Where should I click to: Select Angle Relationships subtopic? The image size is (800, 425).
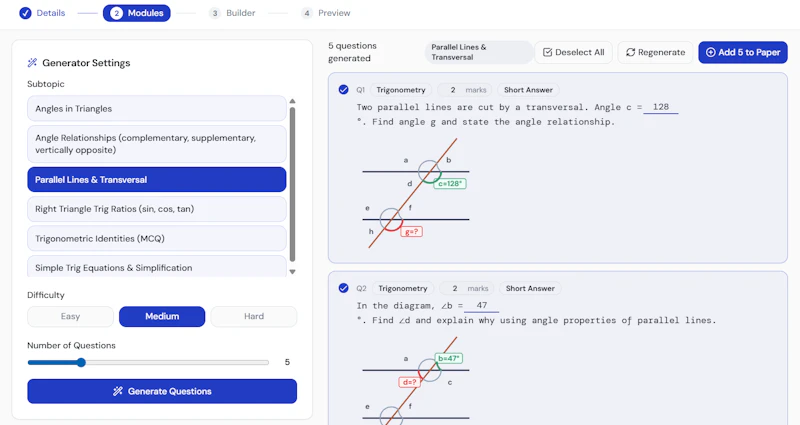(157, 144)
